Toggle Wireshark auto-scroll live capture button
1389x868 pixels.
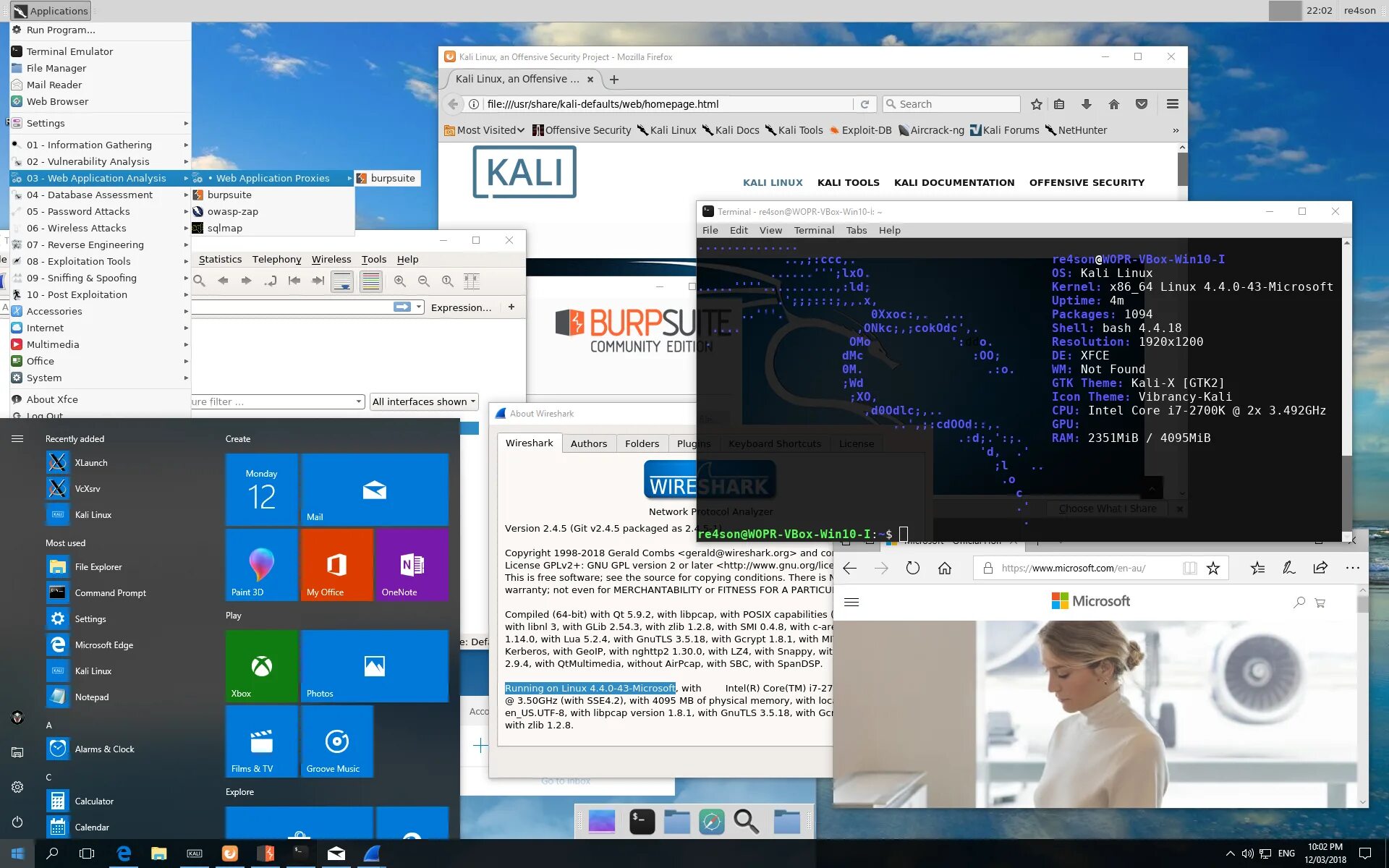coord(342,281)
